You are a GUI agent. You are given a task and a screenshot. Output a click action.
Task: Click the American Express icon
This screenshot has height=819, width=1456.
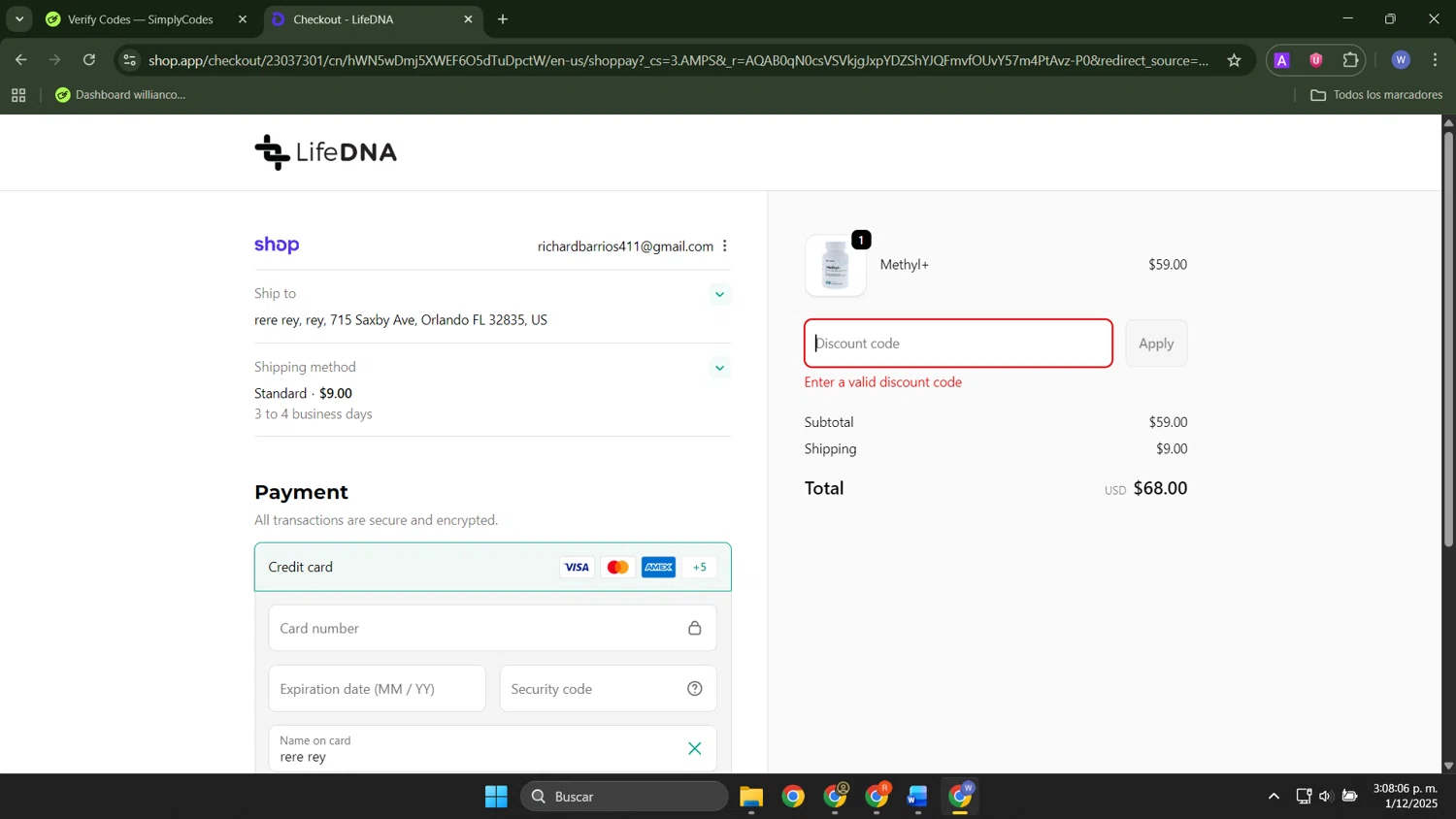click(658, 568)
